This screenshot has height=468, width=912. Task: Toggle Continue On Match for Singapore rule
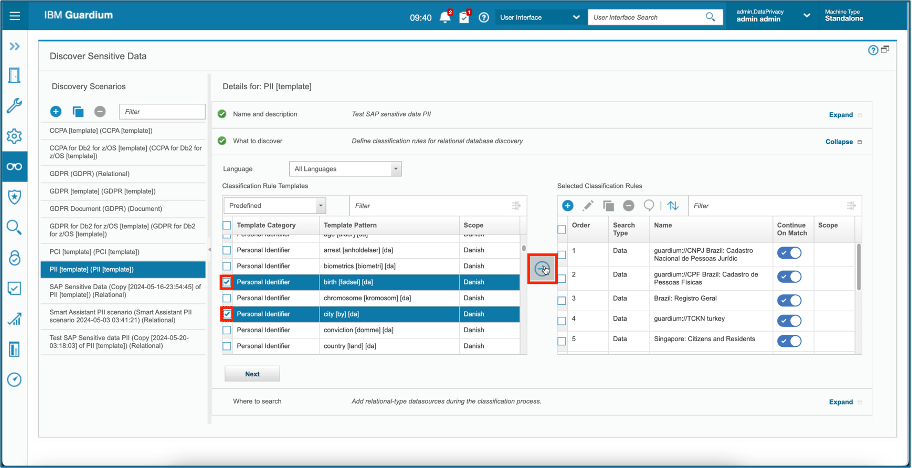click(x=789, y=341)
